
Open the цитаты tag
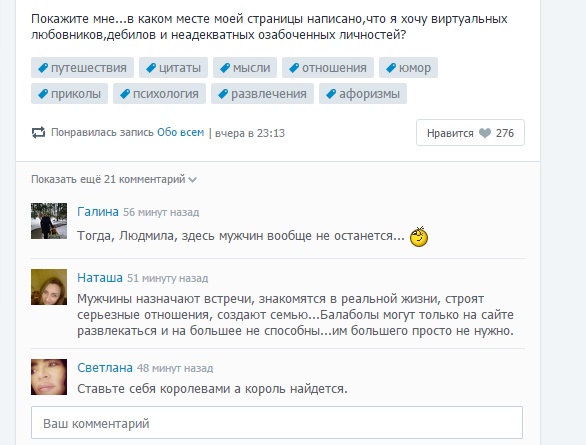pos(173,68)
